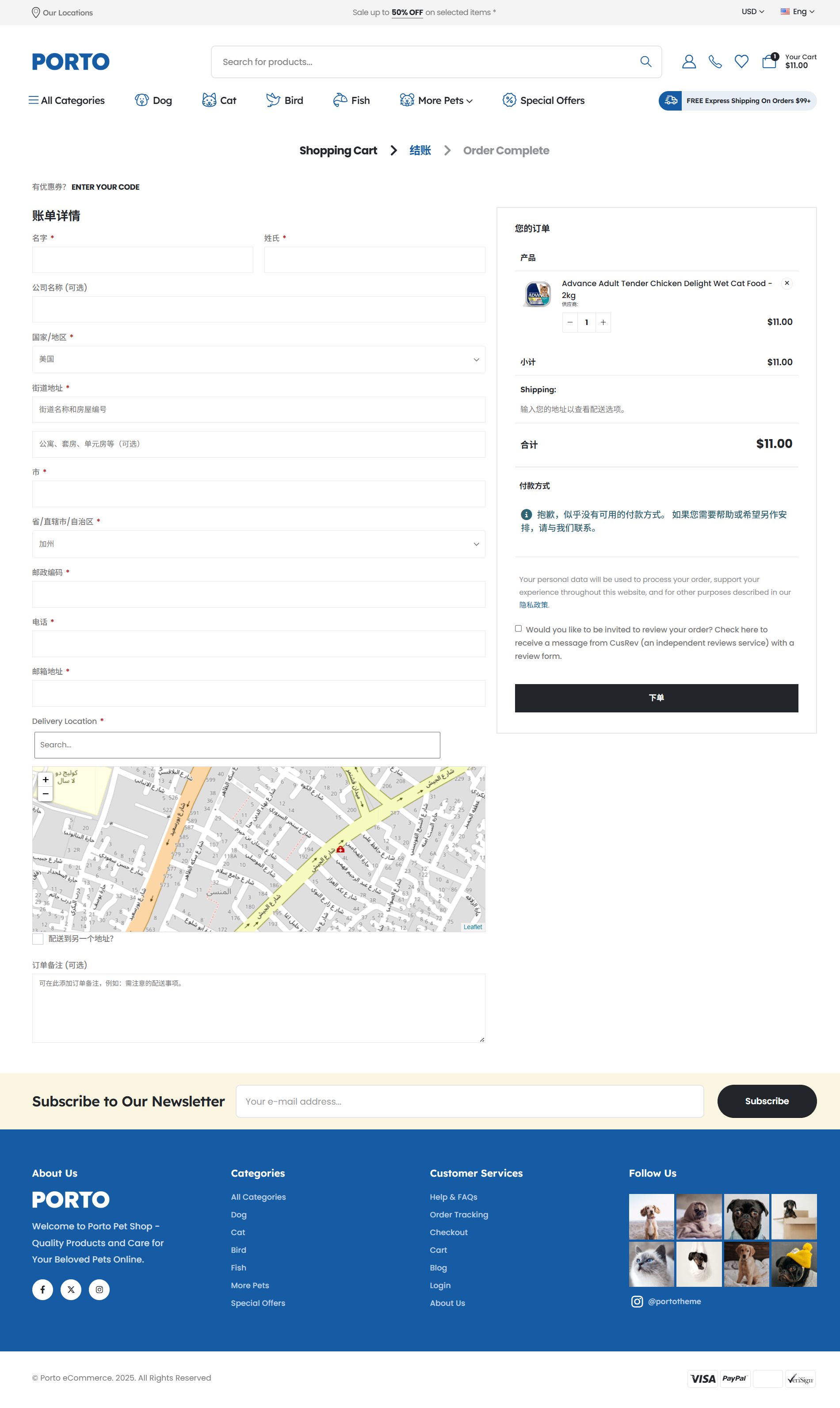Open the USD currency selector

(x=752, y=12)
